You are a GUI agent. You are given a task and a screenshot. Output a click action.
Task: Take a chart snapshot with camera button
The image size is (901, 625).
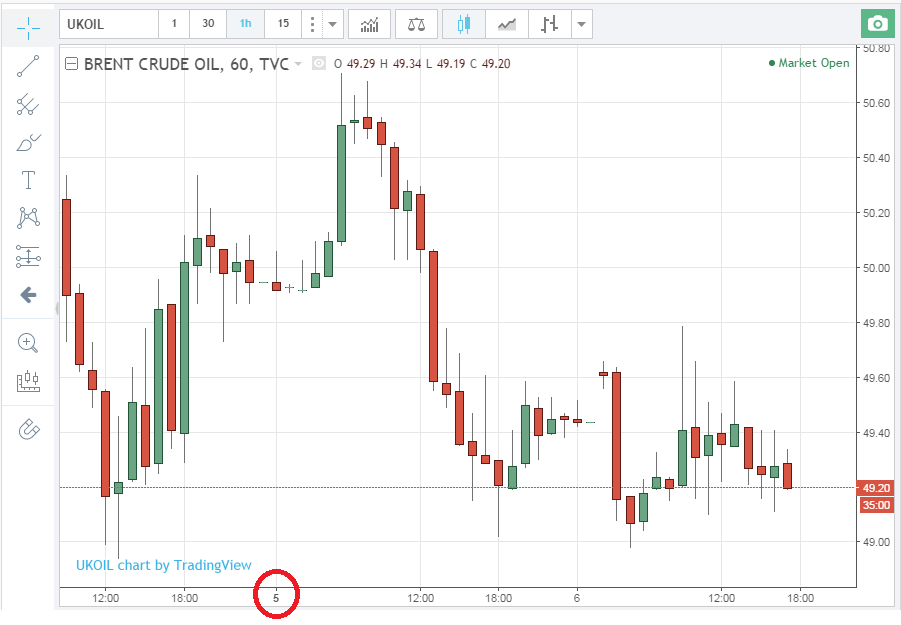877,24
